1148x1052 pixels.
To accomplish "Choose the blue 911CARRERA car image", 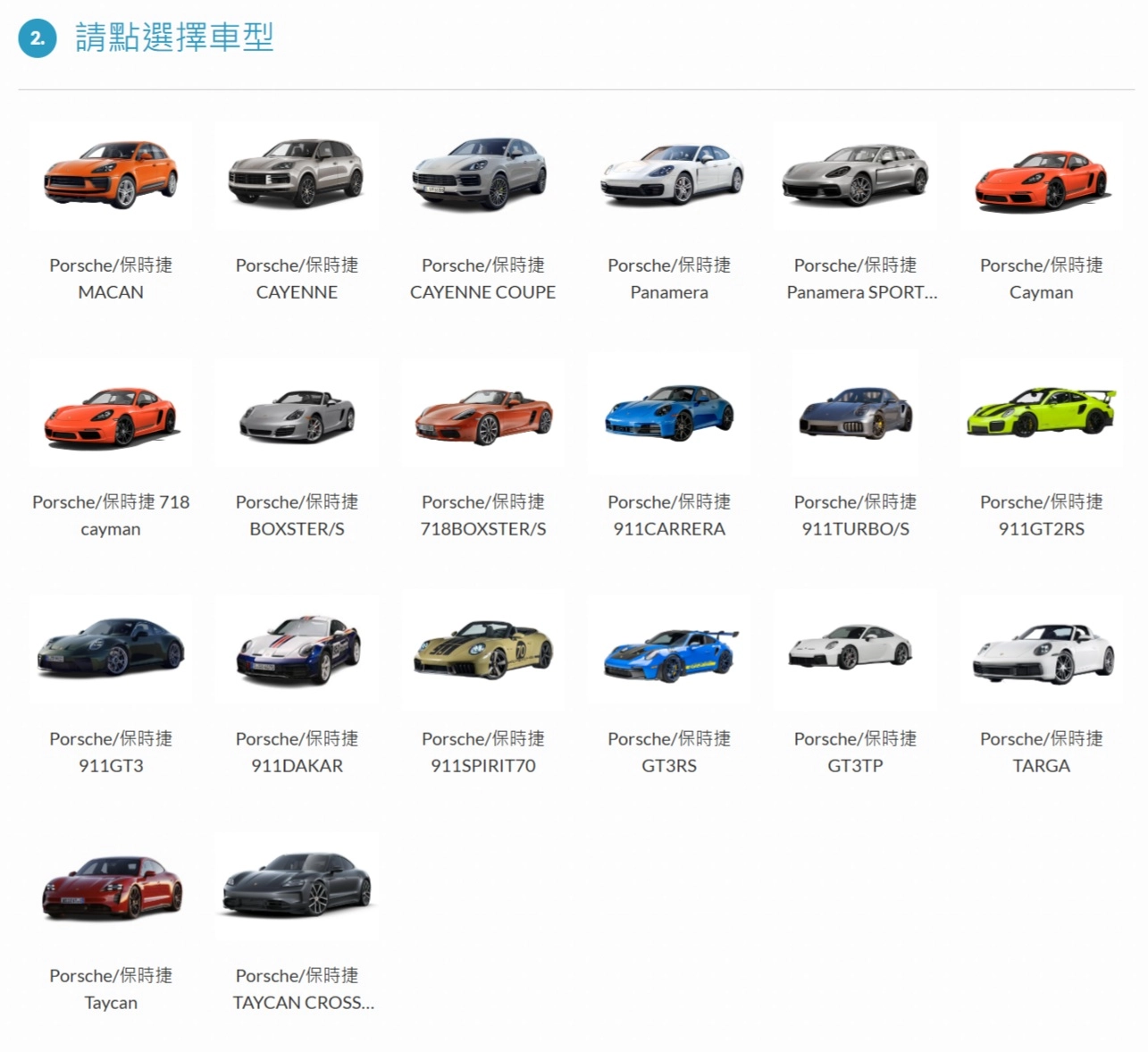I will (x=669, y=413).
